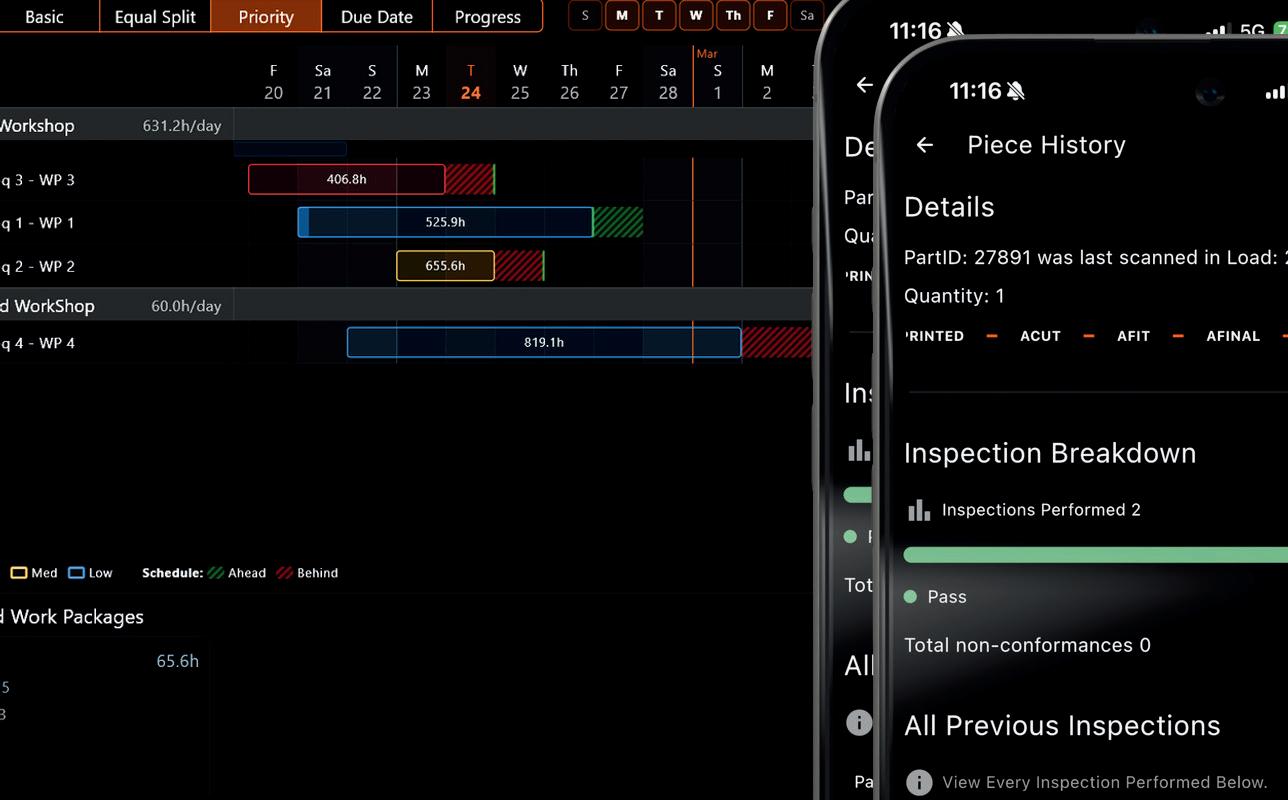
Task: Select the 'W 25' date column header
Action: [x=520, y=82]
